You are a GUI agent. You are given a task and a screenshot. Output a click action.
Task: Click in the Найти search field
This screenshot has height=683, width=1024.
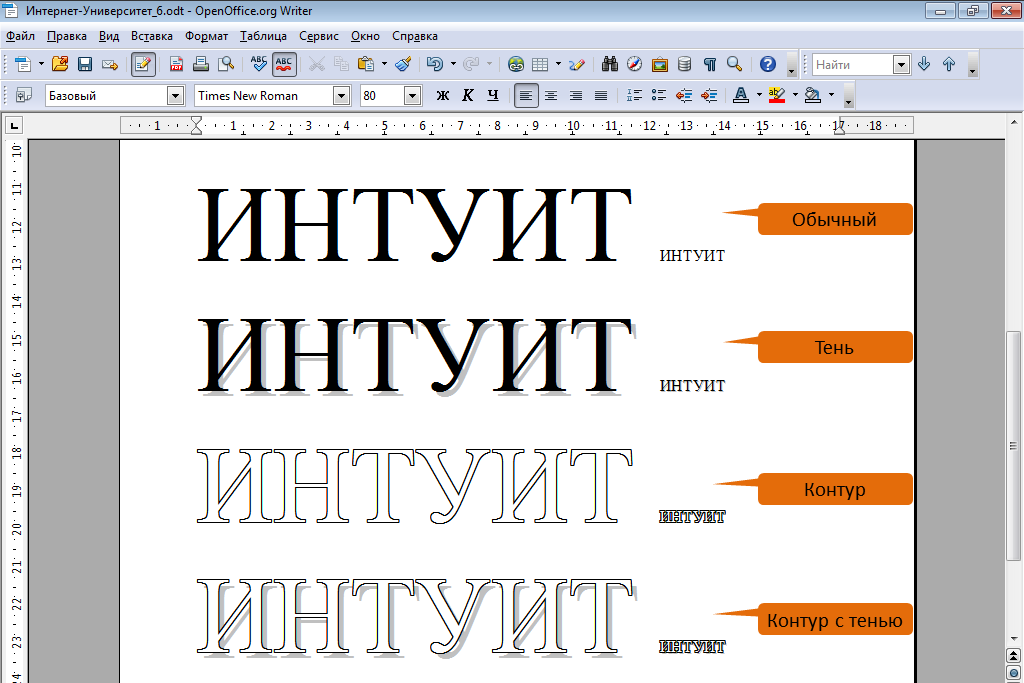[x=853, y=65]
